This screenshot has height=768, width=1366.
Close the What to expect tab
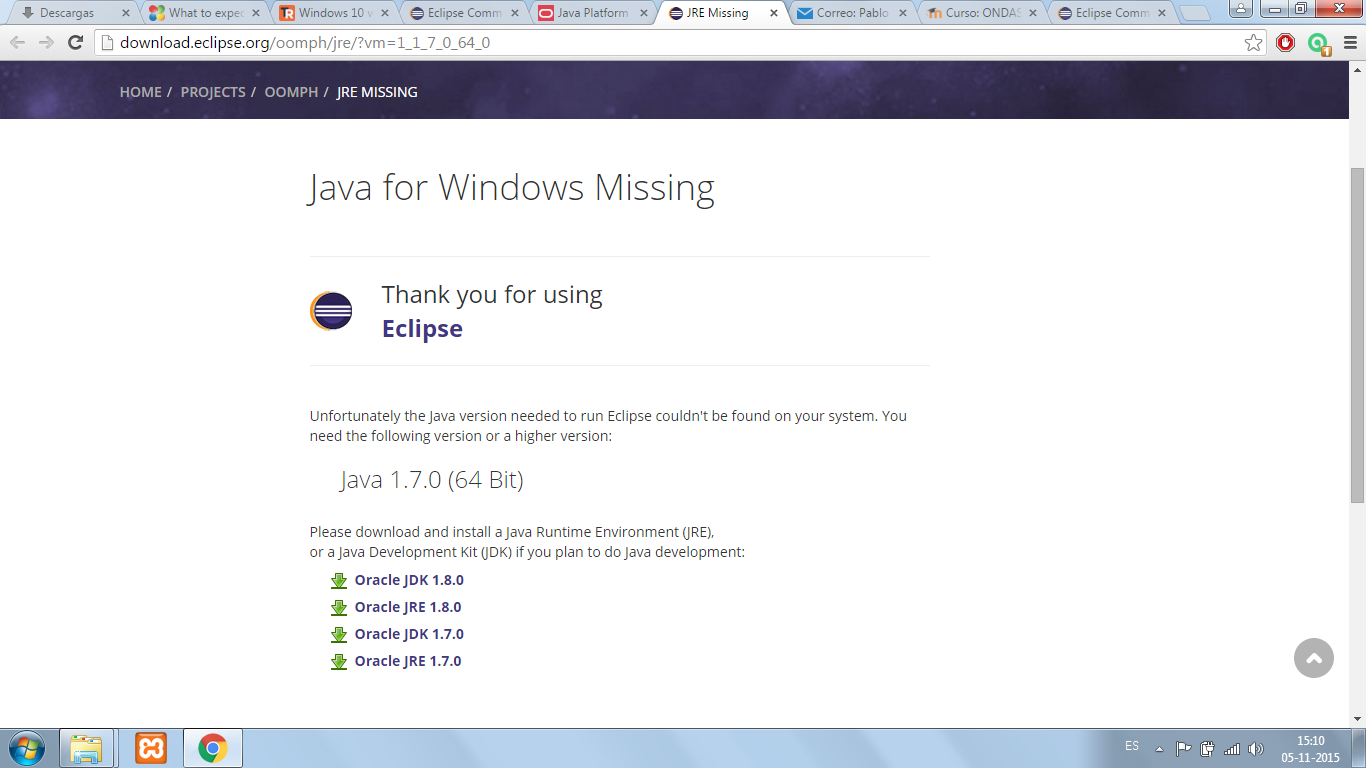(255, 14)
